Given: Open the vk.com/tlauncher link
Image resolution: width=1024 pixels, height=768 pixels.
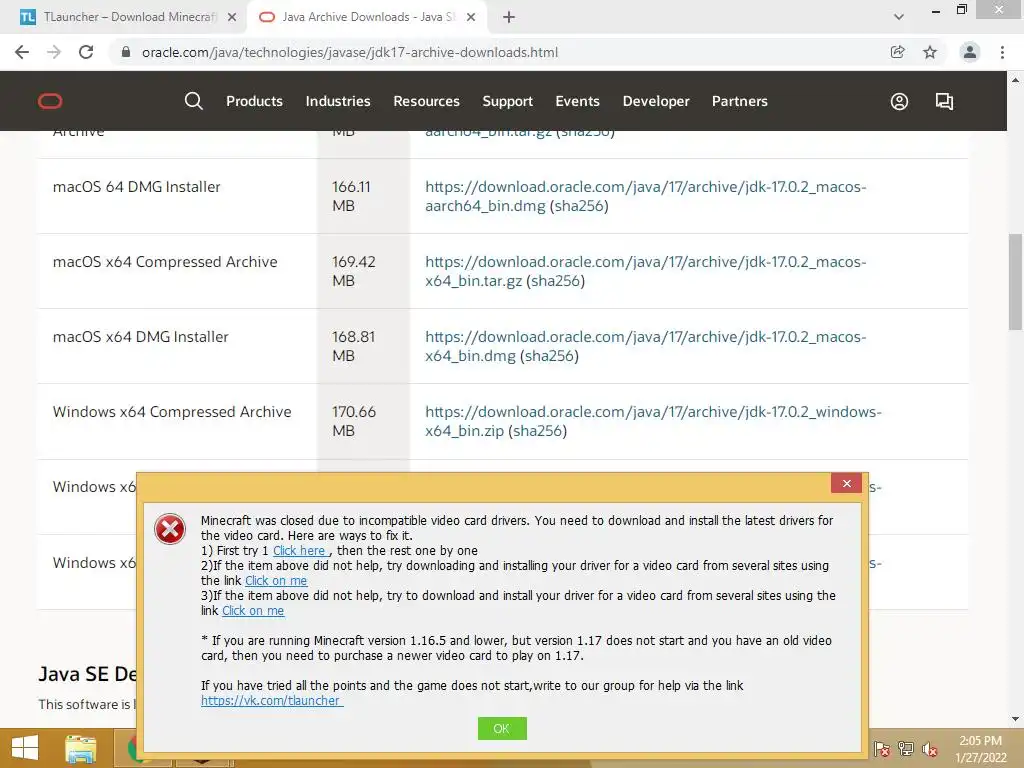Looking at the screenshot, I should point(272,701).
